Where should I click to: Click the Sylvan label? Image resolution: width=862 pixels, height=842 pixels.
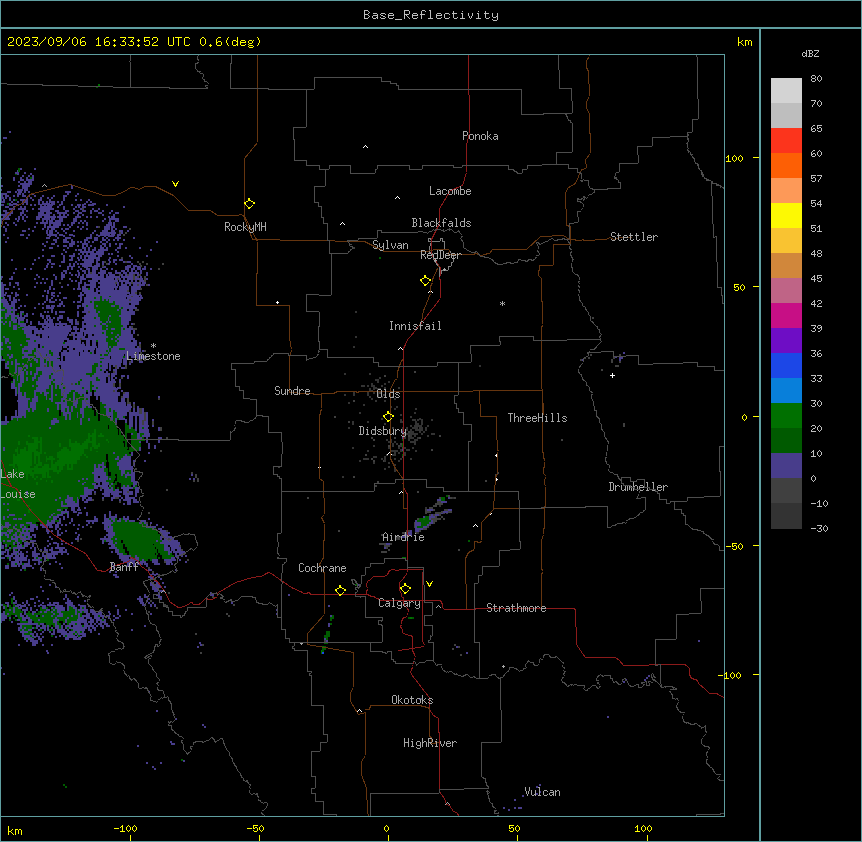coord(390,245)
